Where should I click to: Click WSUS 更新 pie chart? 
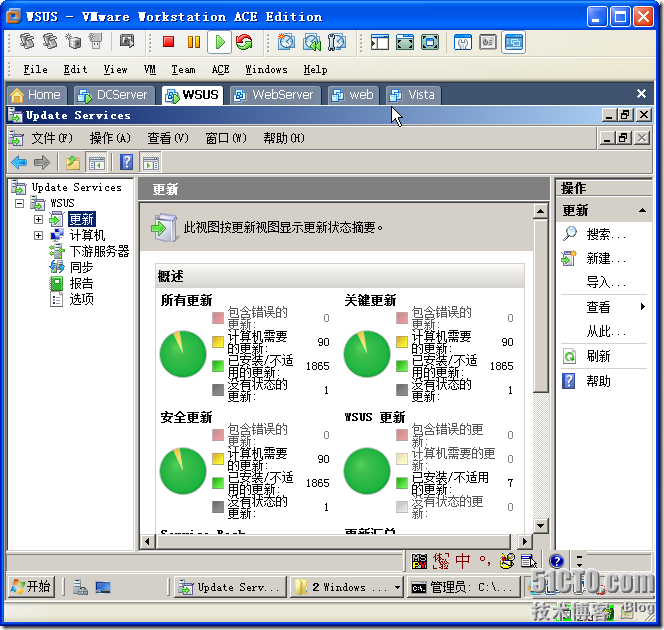[x=367, y=471]
